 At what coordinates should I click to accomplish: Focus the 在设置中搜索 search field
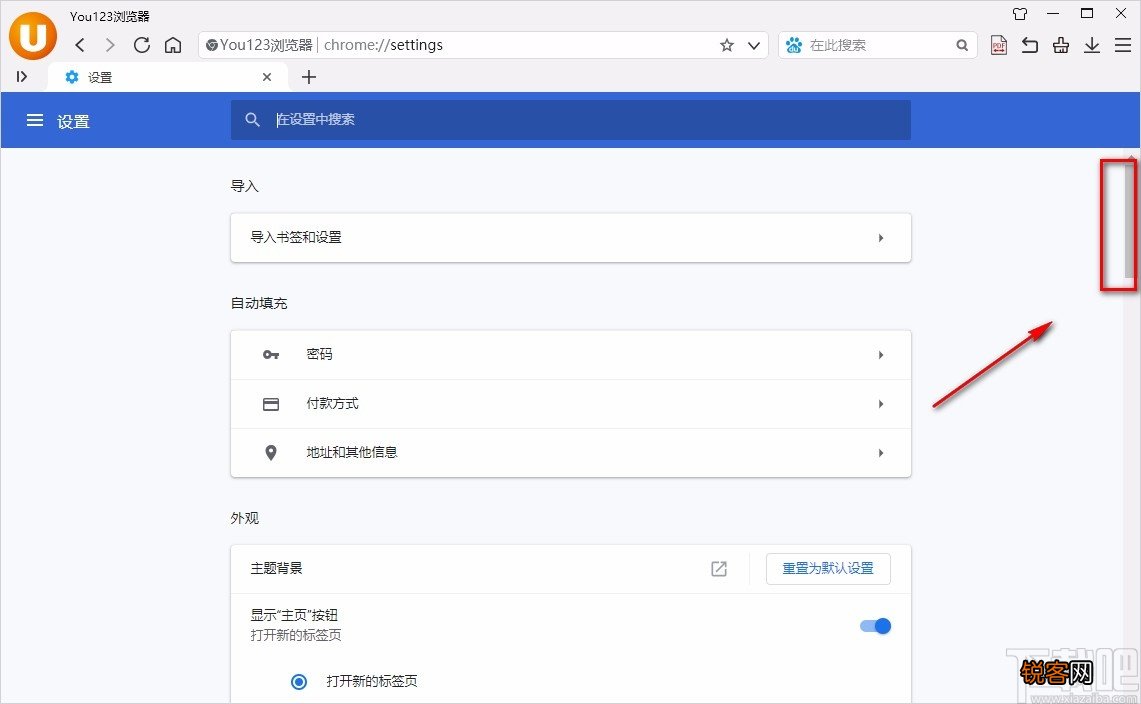coord(570,119)
